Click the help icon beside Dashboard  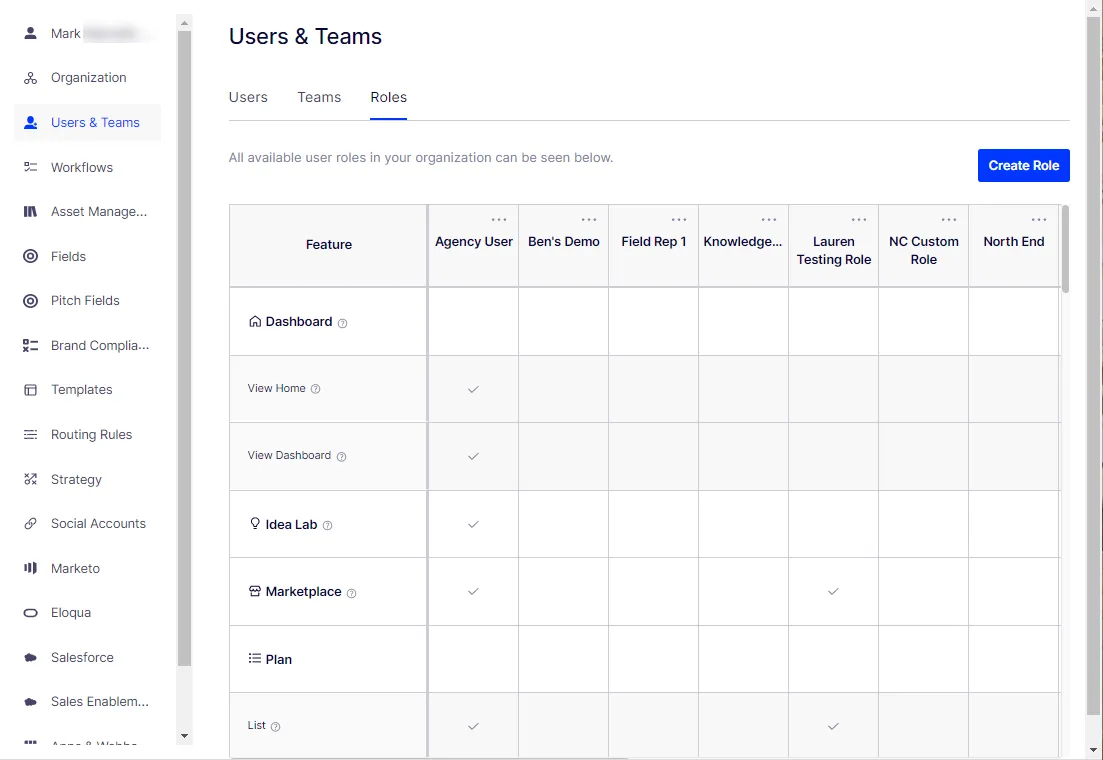[x=343, y=324]
